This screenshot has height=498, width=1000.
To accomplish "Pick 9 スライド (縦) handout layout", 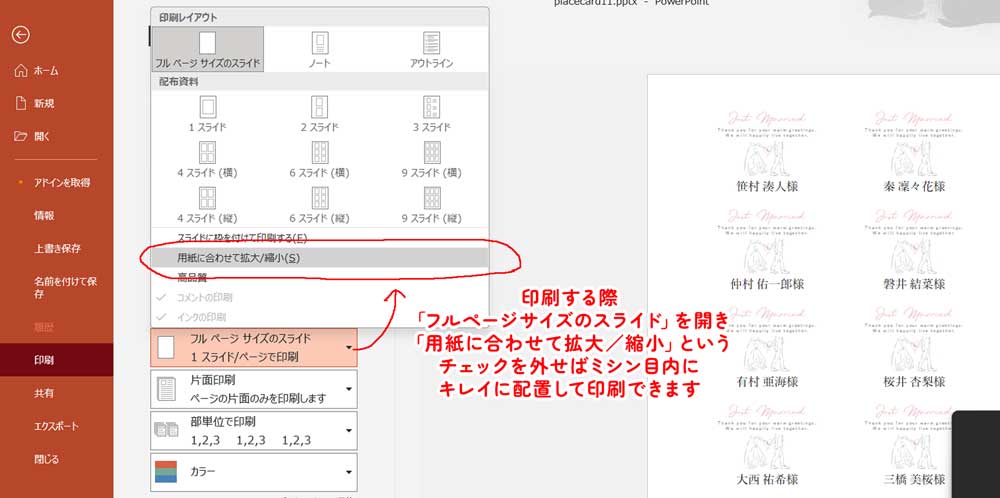I will click(431, 203).
